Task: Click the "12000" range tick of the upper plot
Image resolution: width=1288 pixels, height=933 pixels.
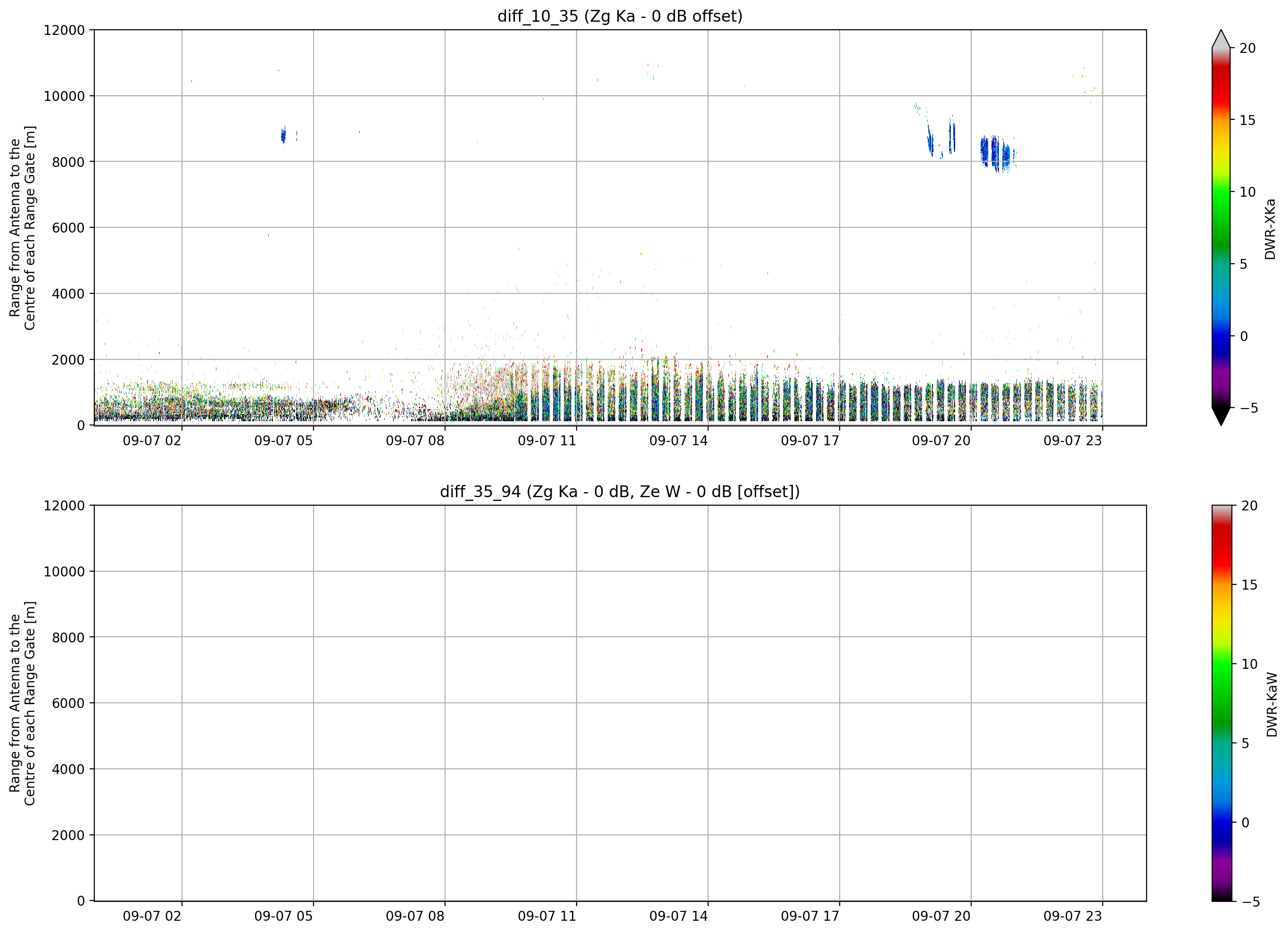Action: point(64,30)
